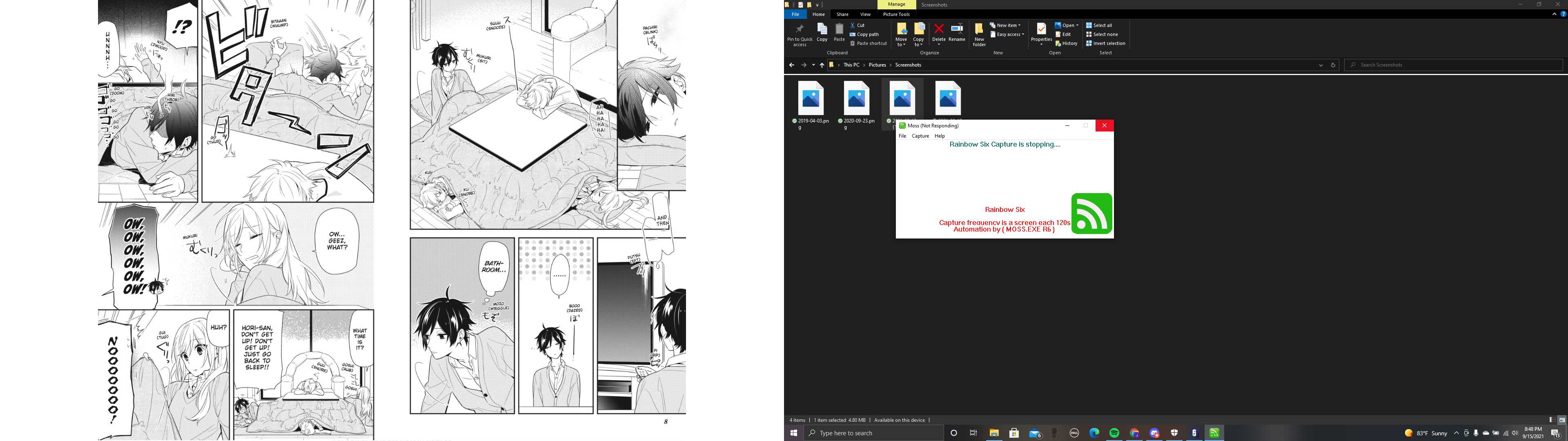Click Invert selection in ribbon
Viewport: 1568px width, 441px height.
coord(1105,43)
